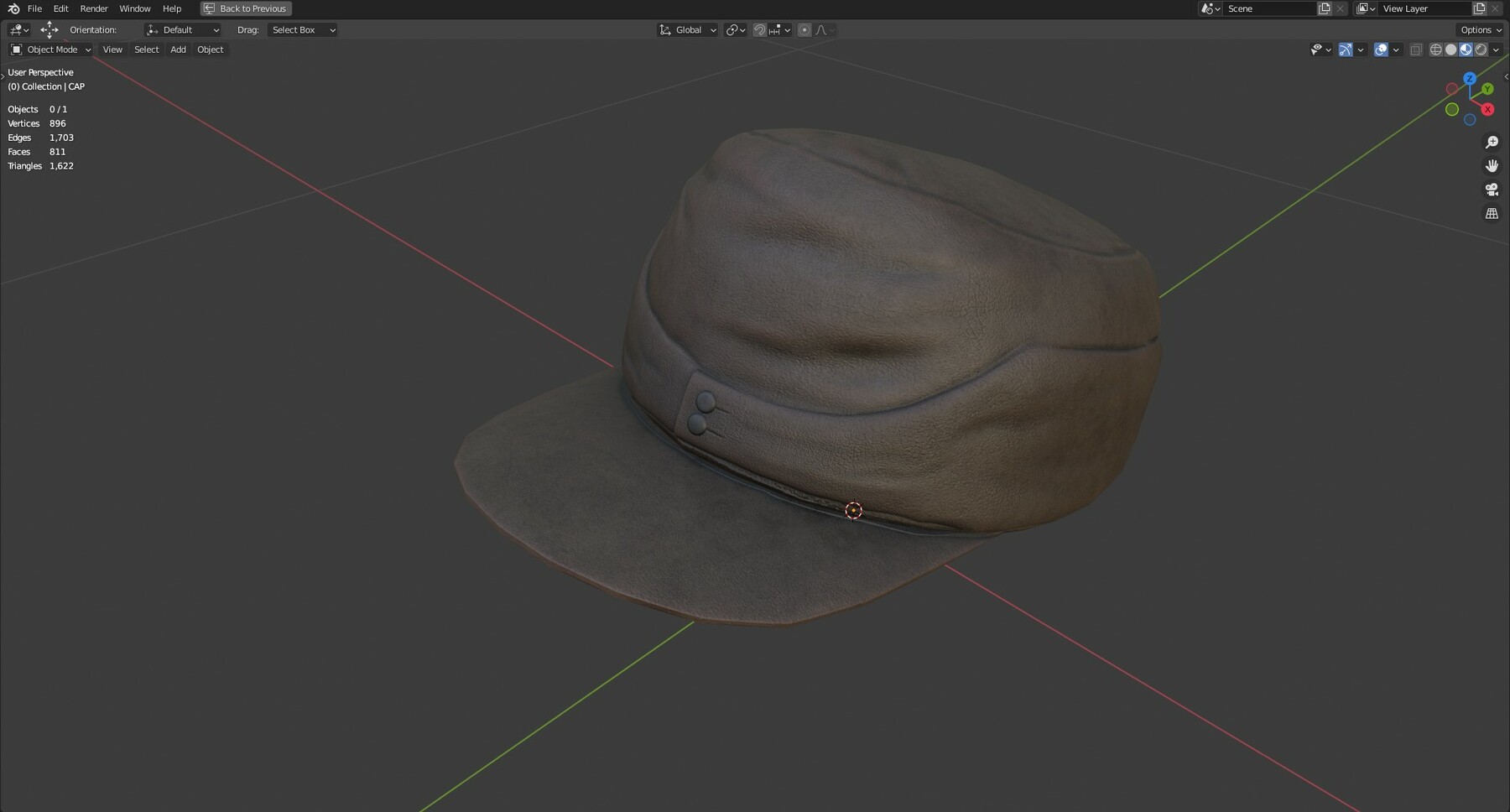The image size is (1510, 812).
Task: Enable Wireframe viewport shading
Action: point(1436,49)
